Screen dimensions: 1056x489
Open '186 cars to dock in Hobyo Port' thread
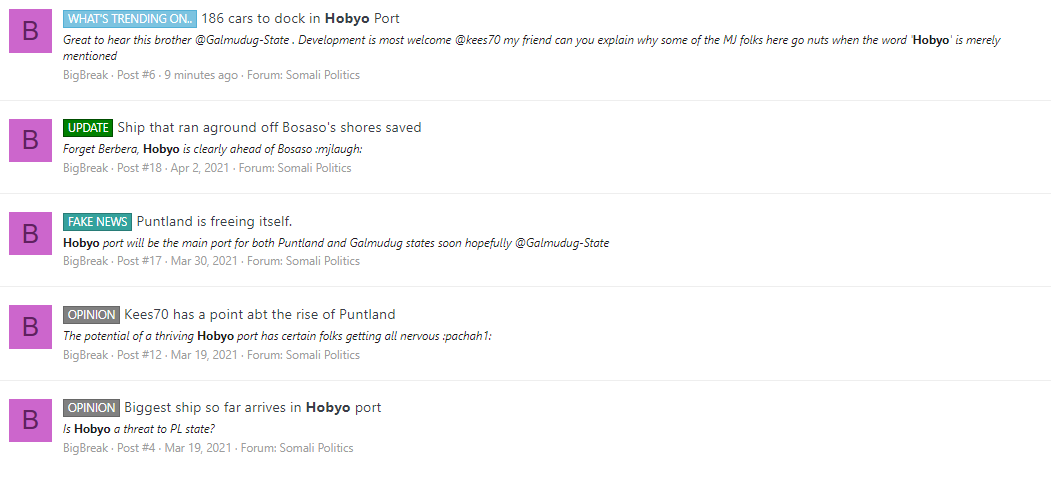tap(300, 19)
